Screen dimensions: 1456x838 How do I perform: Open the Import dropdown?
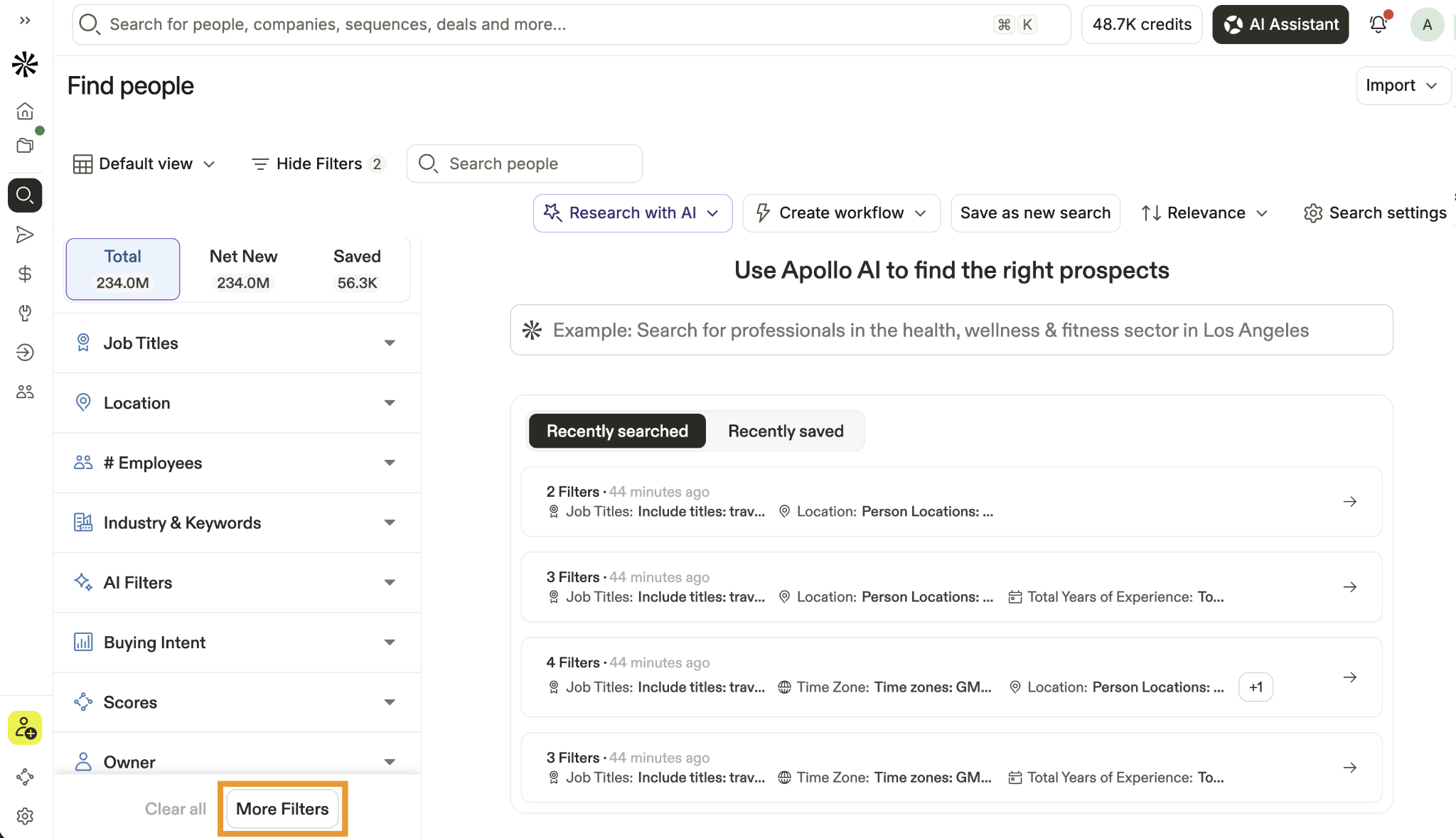tap(1403, 85)
